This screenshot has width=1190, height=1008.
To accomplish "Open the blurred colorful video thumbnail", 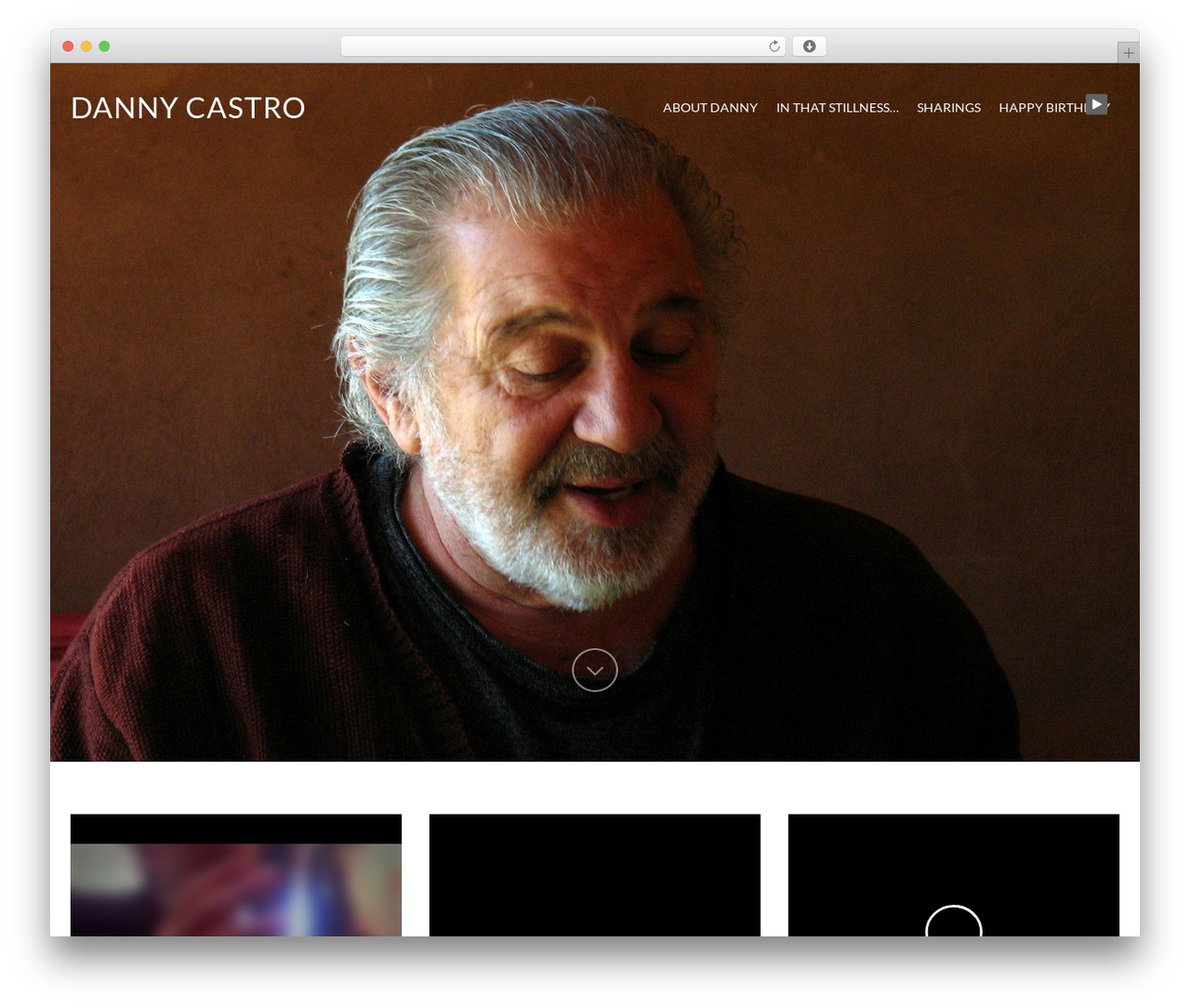I will click(236, 875).
